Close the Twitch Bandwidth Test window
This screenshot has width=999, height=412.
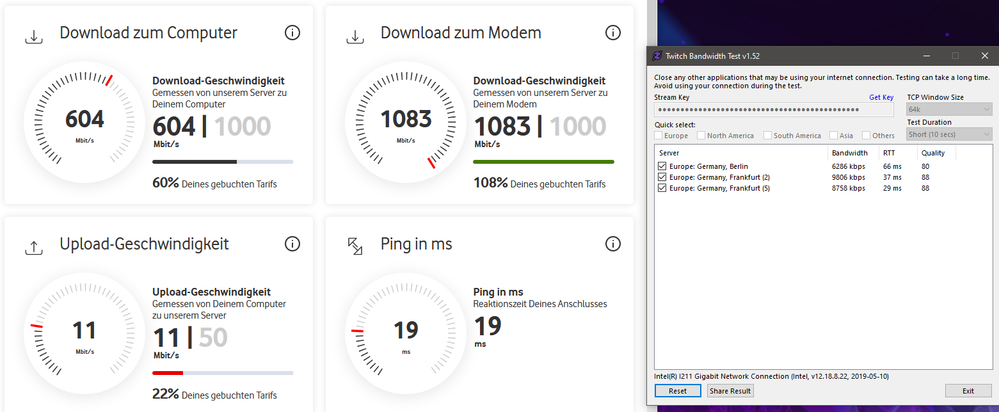pyautogui.click(x=984, y=56)
